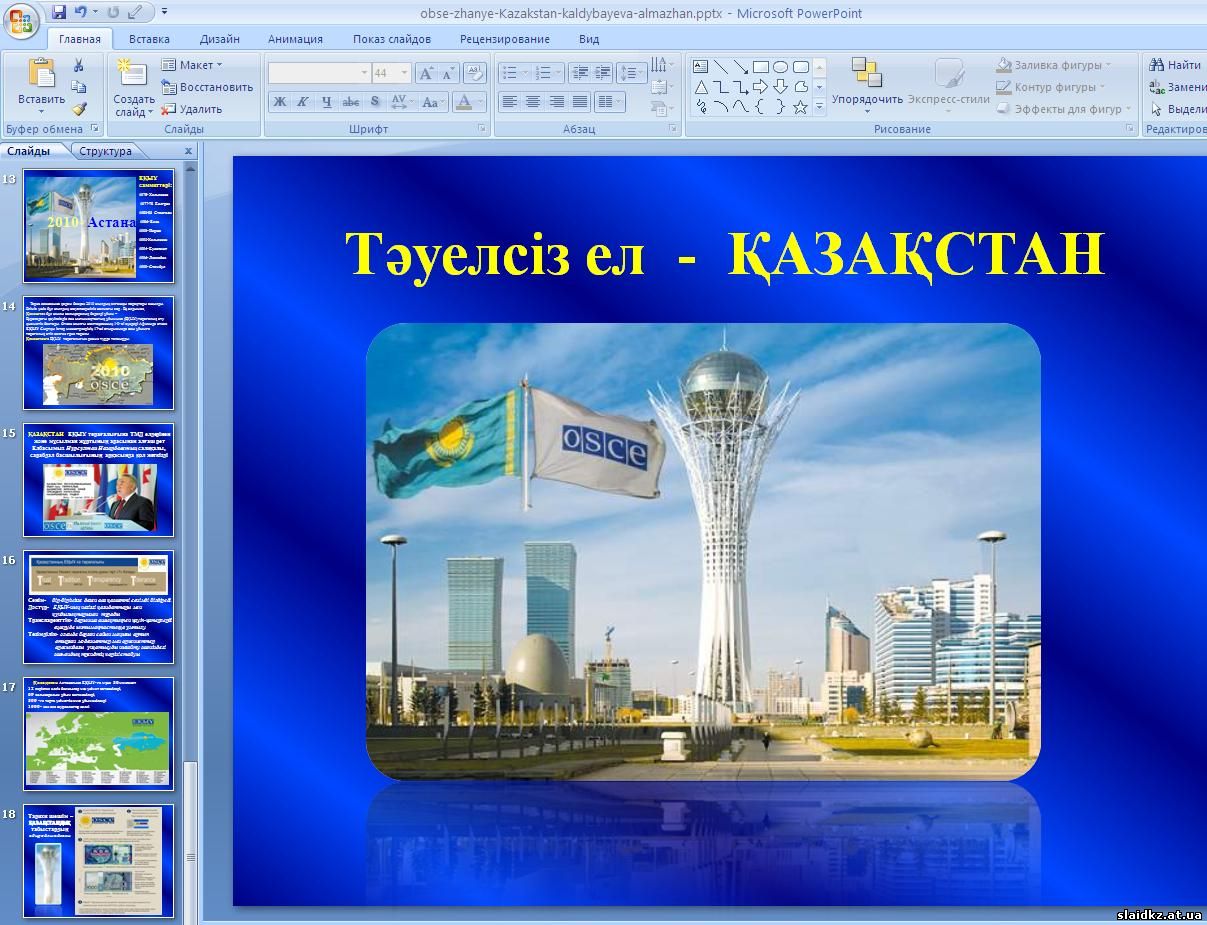Viewport: 1207px width, 925px height.
Task: Select the left brace shape
Action: (761, 107)
